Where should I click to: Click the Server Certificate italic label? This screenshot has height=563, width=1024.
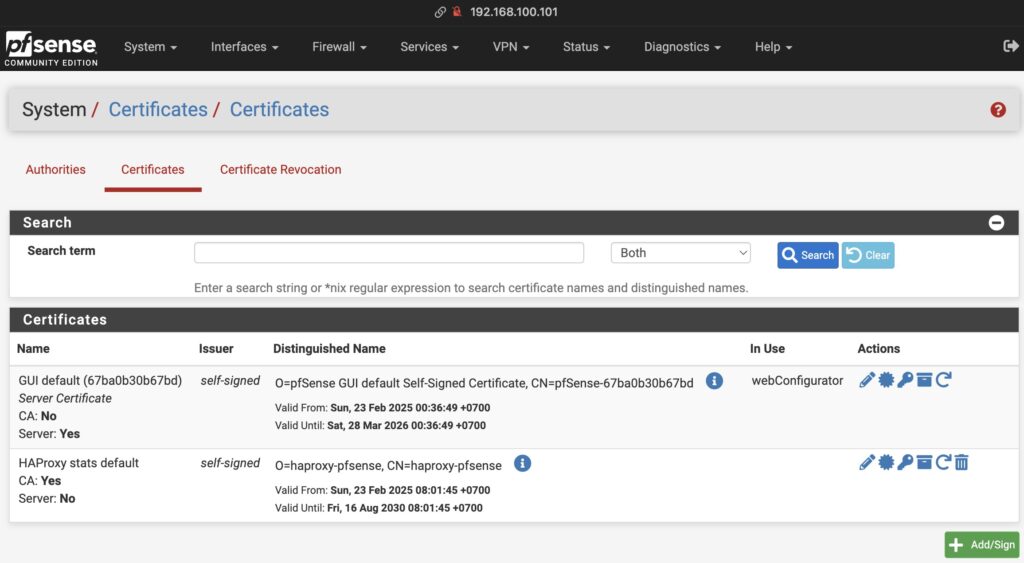(x=65, y=398)
